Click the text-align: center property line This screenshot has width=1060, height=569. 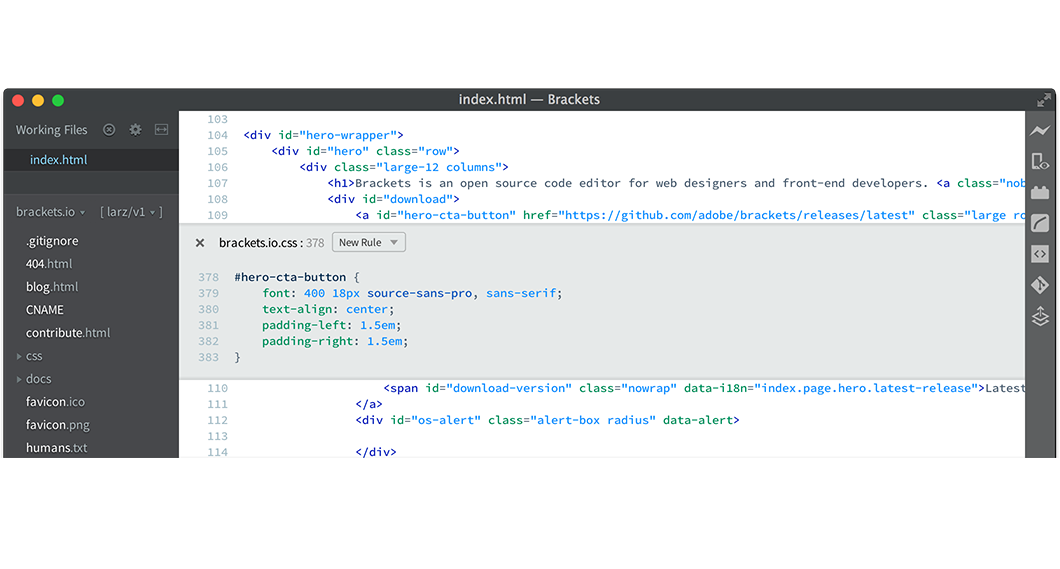point(328,310)
